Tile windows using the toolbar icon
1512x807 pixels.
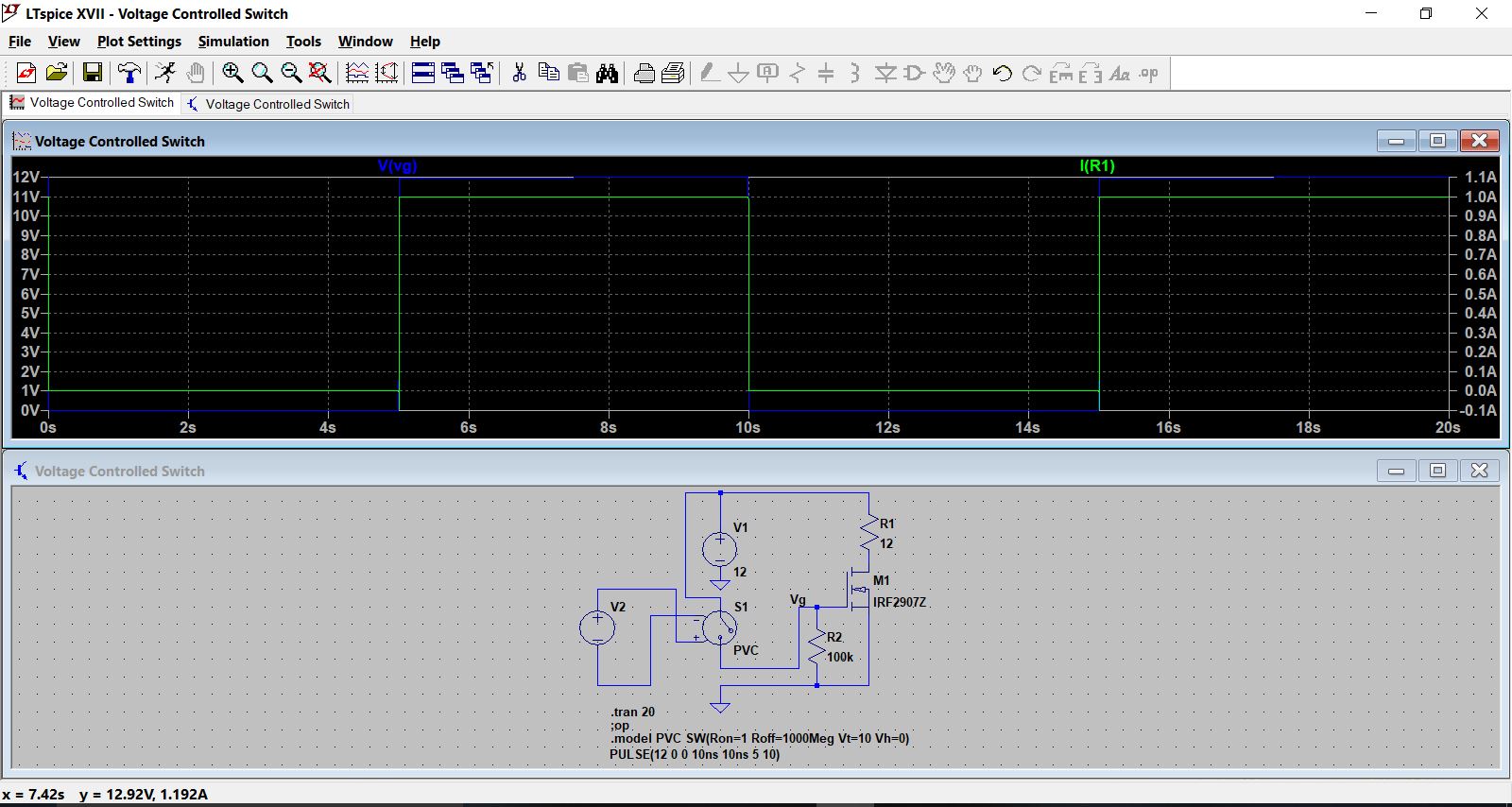pos(423,73)
